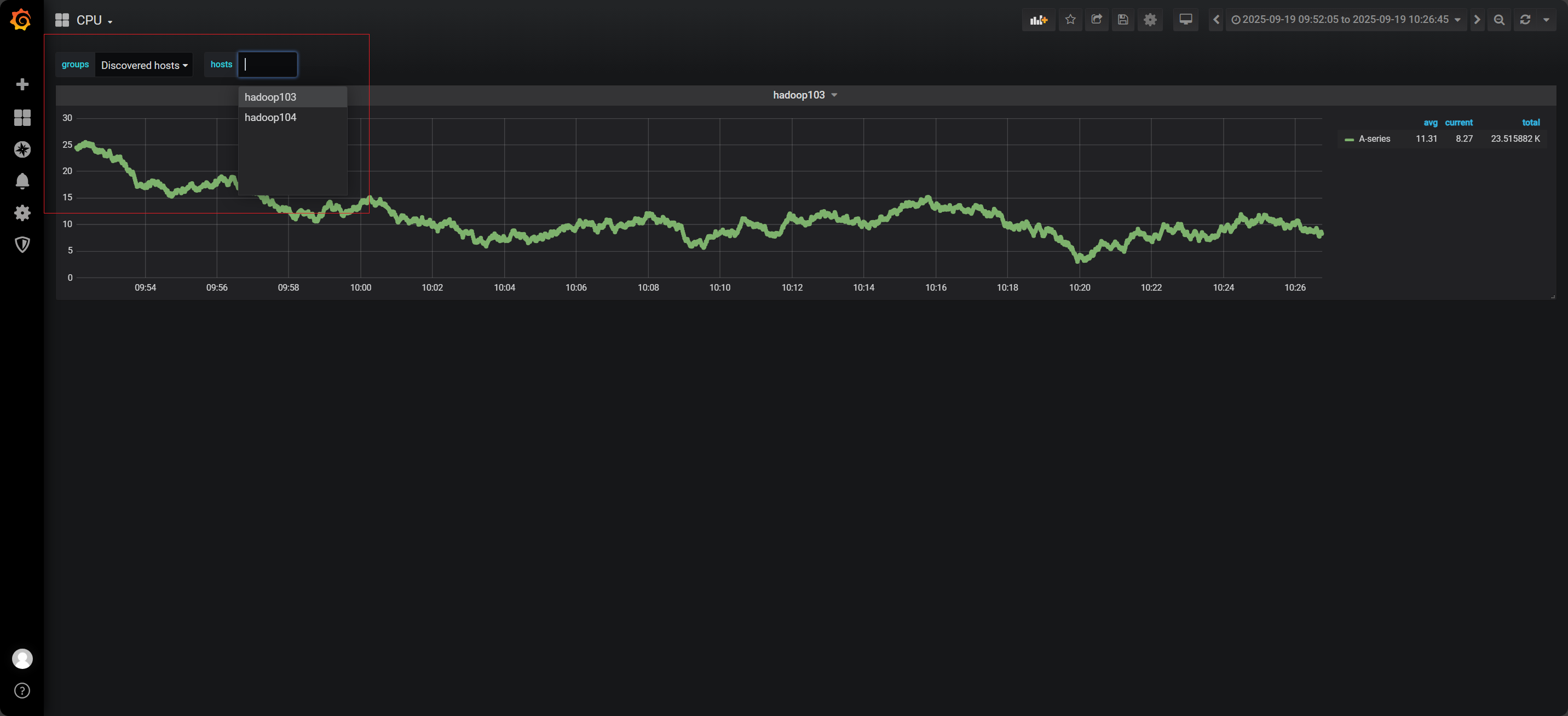Open the Server Admin shield icon
Image resolution: width=1568 pixels, height=716 pixels.
[x=22, y=244]
